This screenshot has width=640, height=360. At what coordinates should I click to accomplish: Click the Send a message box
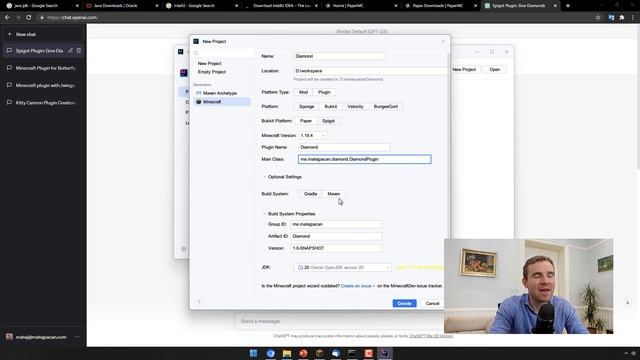pos(340,321)
